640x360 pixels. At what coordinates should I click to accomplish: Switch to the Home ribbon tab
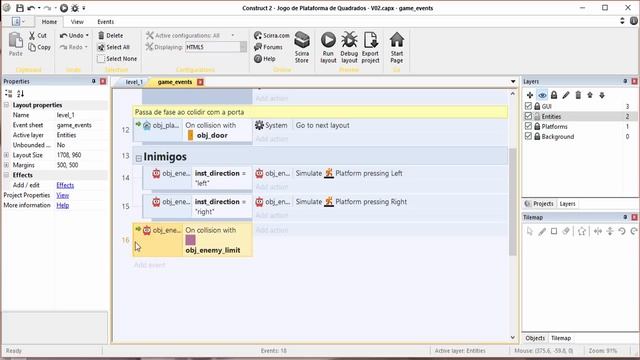[49, 22]
